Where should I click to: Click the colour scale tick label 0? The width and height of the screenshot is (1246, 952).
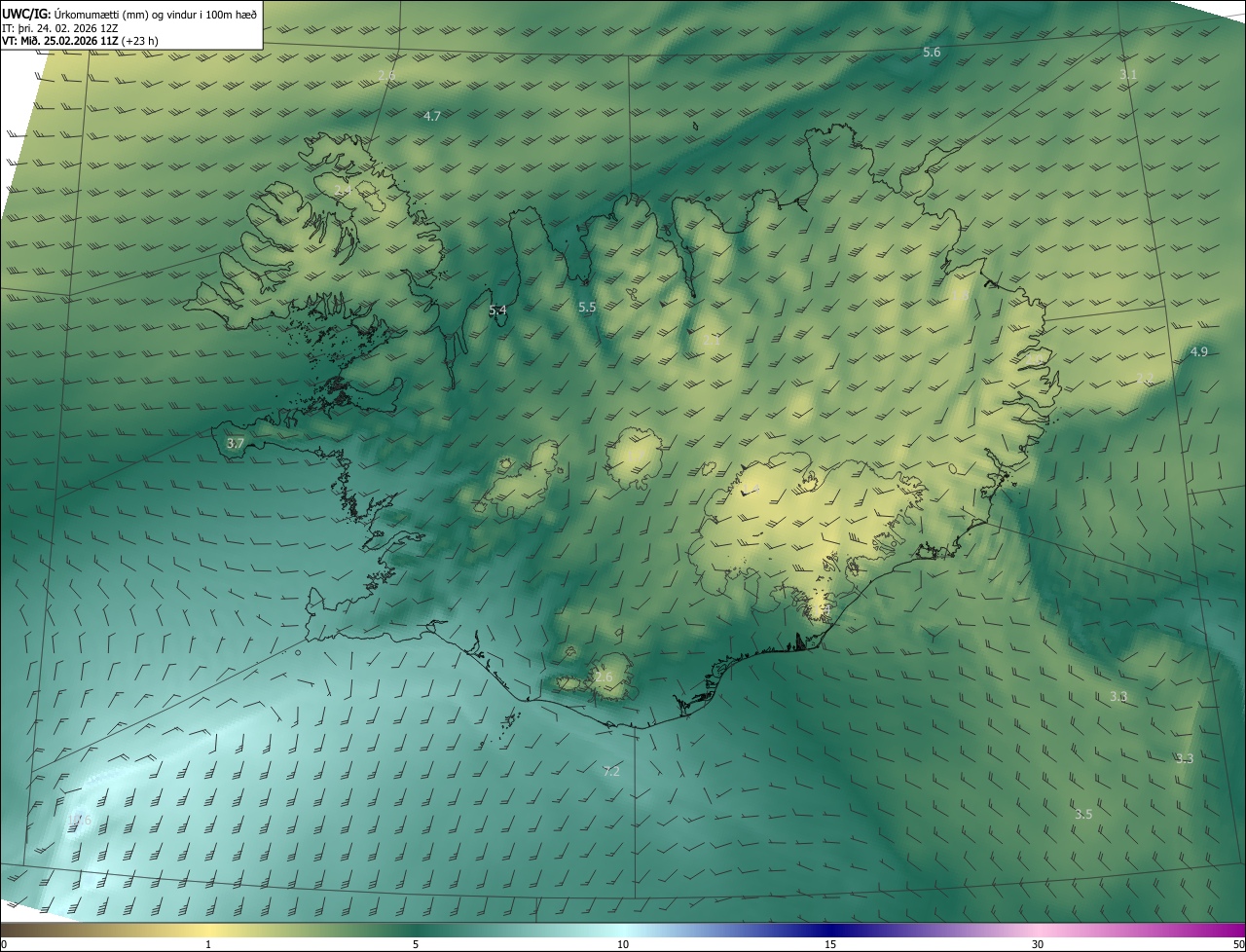point(3,944)
